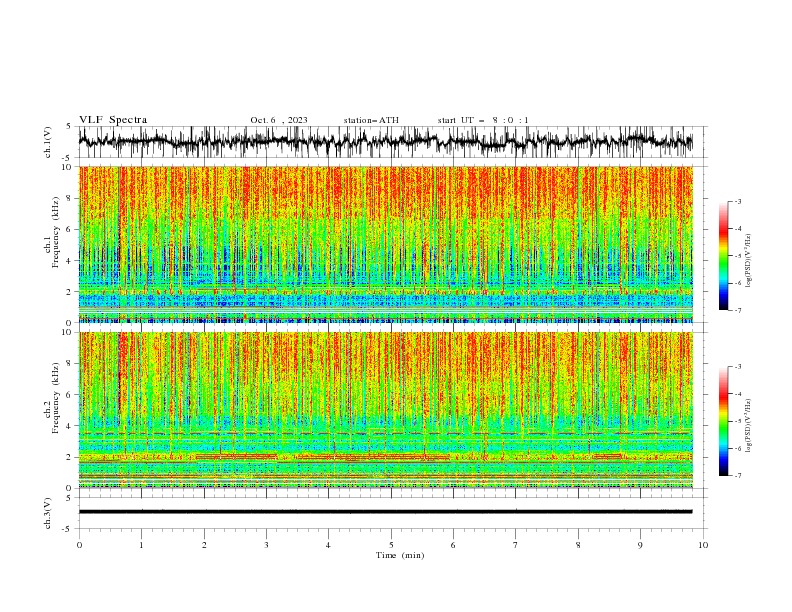Click time axis tick label "7"
The width and height of the screenshot is (792, 612).
(516, 545)
